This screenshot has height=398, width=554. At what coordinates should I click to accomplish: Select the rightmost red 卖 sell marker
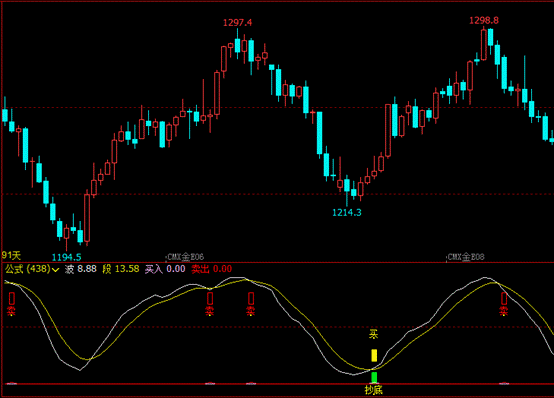point(504,303)
